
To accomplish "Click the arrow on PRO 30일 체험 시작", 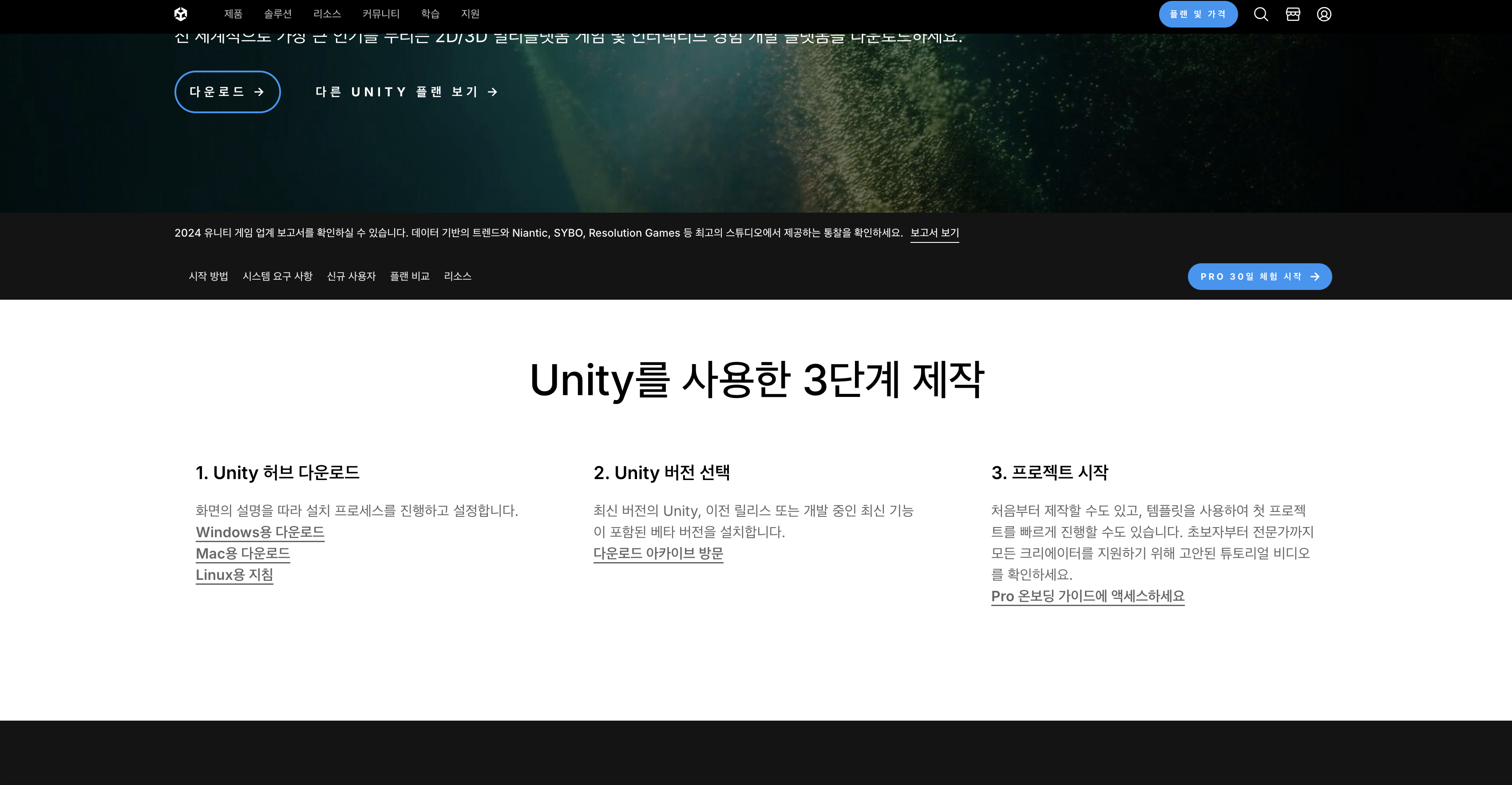I will pos(1316,276).
